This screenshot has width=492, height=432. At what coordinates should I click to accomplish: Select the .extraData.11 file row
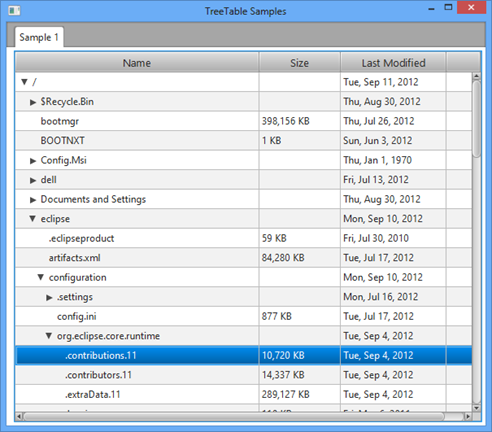point(243,394)
